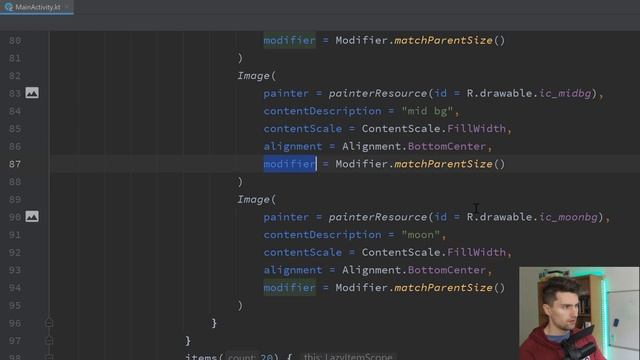The width and height of the screenshot is (640, 360).
Task: Click ic_midbg resource on line 83
Action: coord(565,93)
